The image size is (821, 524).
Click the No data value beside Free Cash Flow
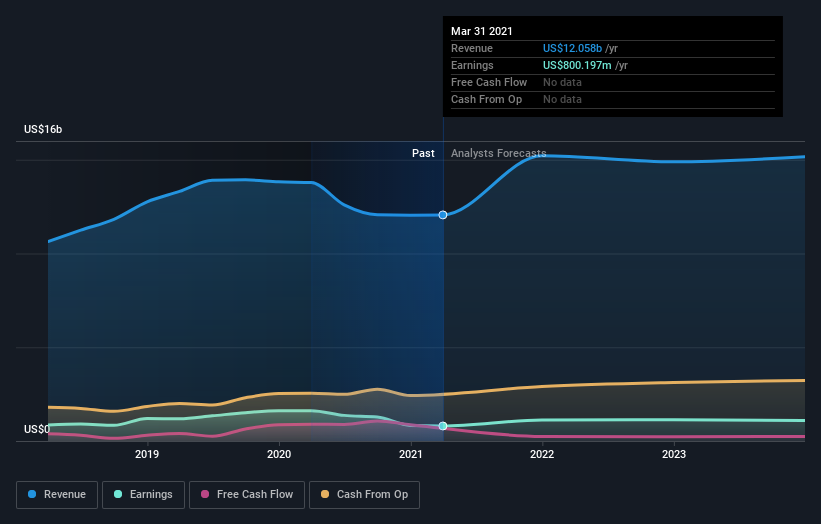click(x=562, y=82)
